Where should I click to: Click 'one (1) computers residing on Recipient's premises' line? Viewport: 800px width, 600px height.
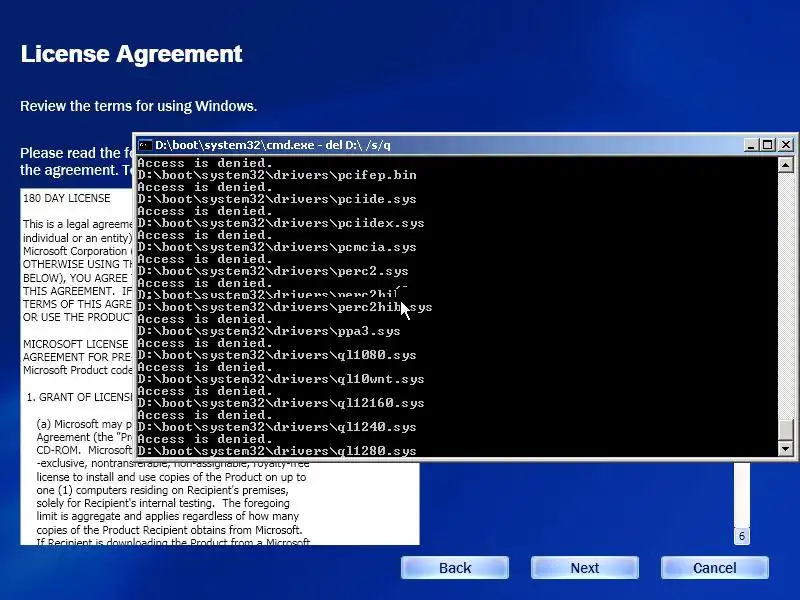tap(162, 490)
